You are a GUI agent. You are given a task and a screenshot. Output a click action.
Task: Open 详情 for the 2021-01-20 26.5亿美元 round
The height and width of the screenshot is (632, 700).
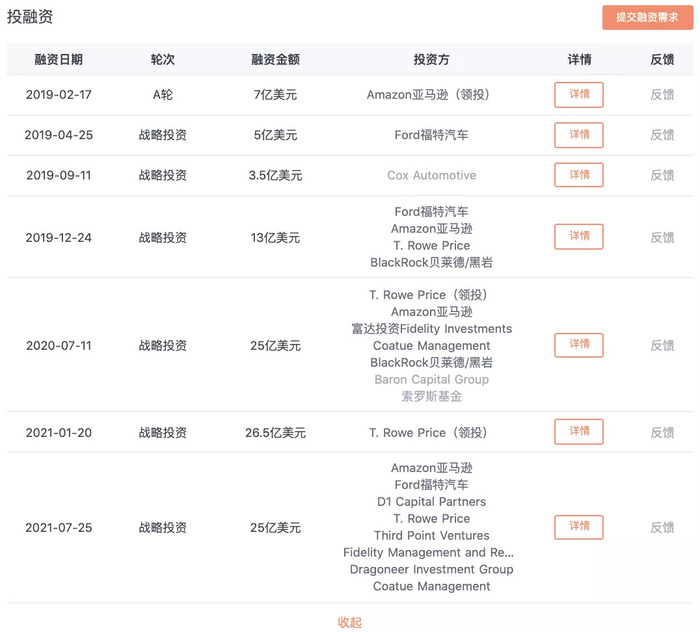[x=579, y=432]
